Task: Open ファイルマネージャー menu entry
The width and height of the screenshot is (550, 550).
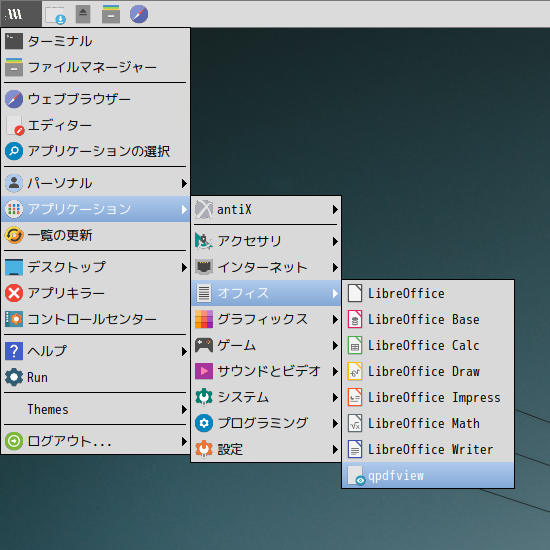Action: point(96,67)
